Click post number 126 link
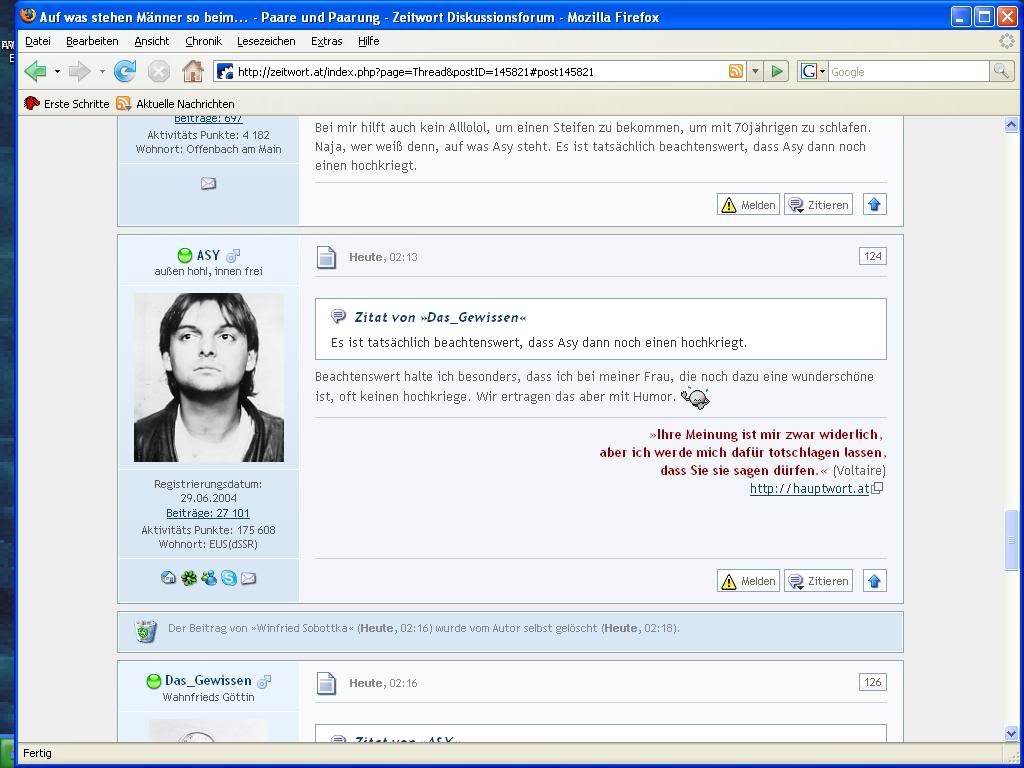This screenshot has height=768, width=1024. (872, 682)
